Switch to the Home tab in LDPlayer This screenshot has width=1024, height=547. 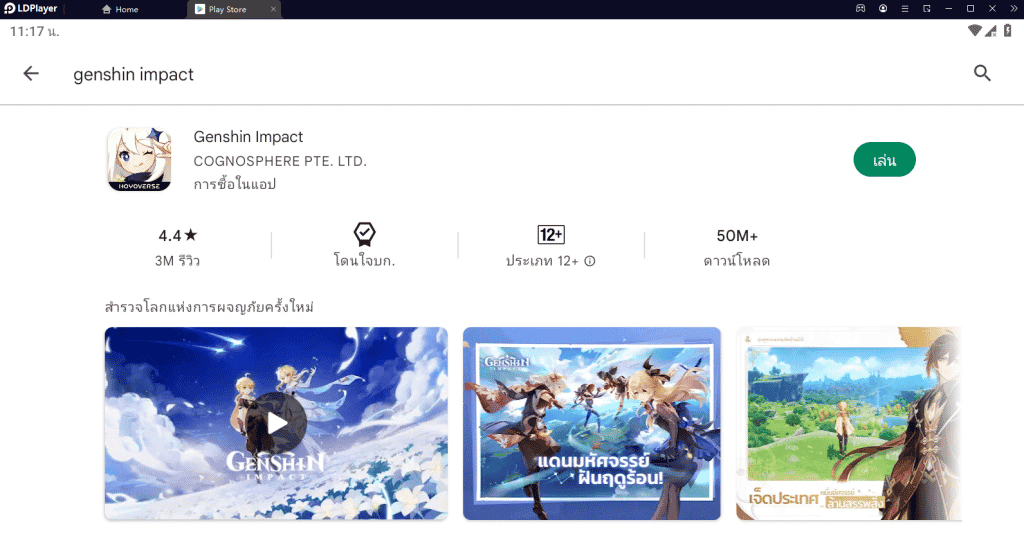[120, 9]
